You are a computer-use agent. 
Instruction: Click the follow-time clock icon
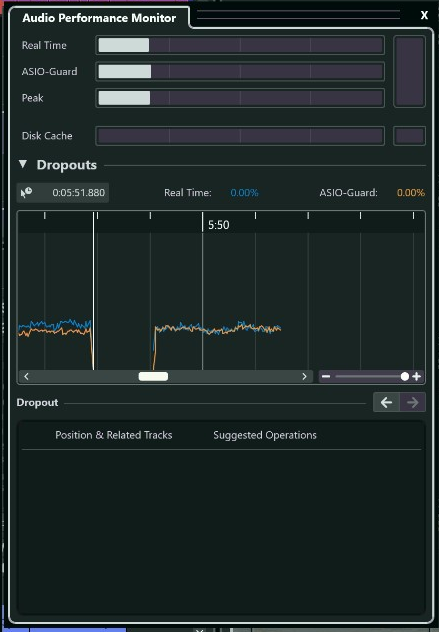(x=27, y=193)
